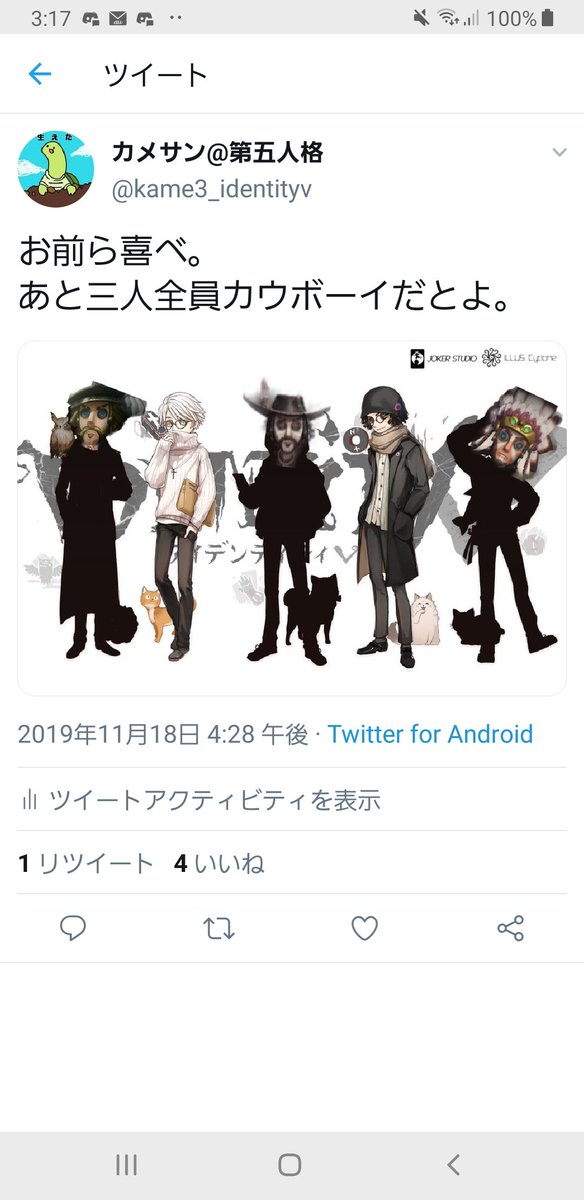
Task: Tap the Android home button
Action: [290, 1164]
